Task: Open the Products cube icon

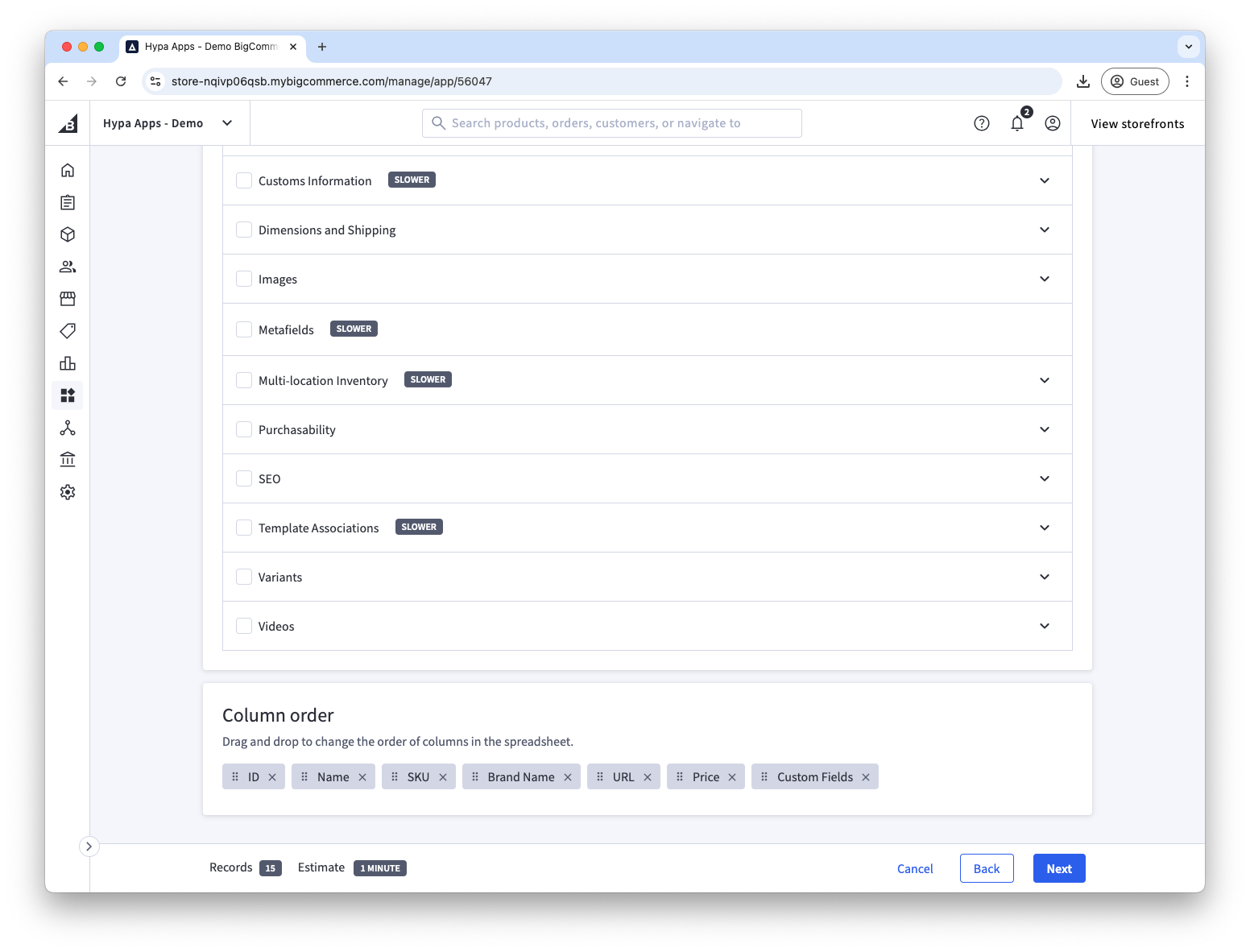Action: point(68,234)
